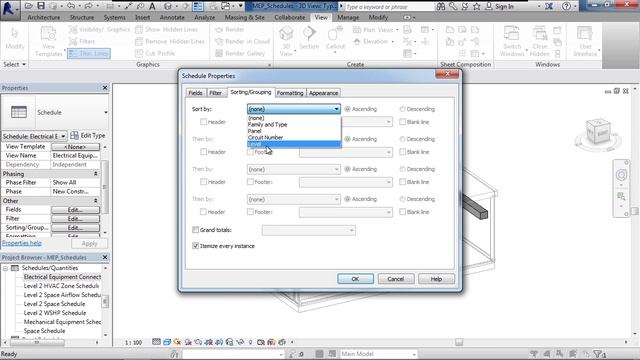Click Close Hidden windows tool
Image resolution: width=640 pixels, height=360 pixels.
click(x=540, y=41)
